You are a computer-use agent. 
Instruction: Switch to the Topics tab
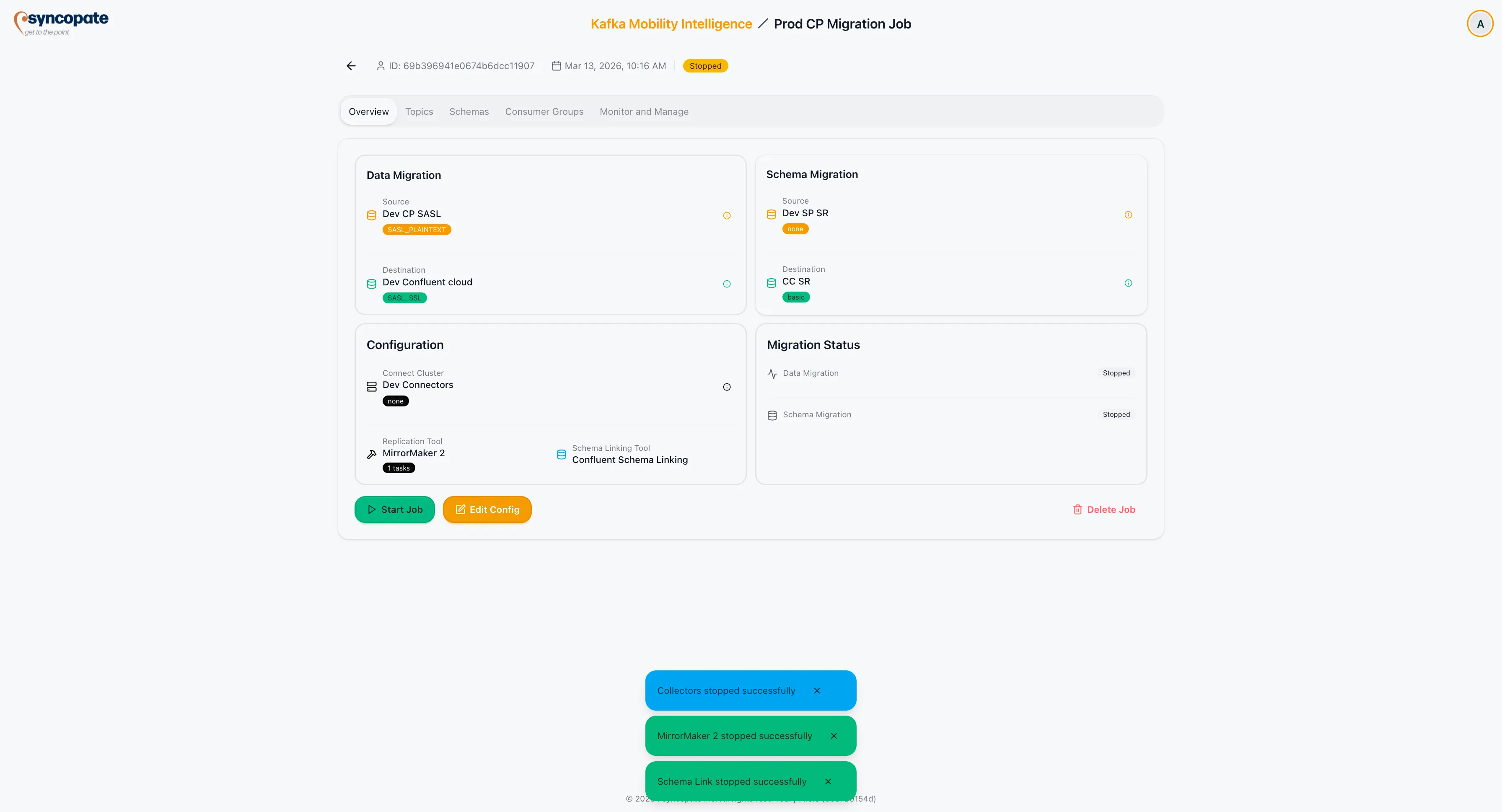point(419,111)
